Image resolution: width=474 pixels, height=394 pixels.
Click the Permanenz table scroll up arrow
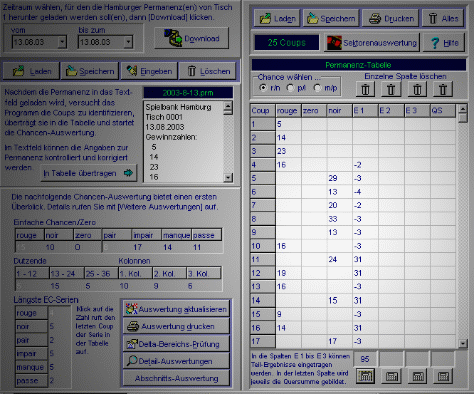pyautogui.click(x=463, y=108)
